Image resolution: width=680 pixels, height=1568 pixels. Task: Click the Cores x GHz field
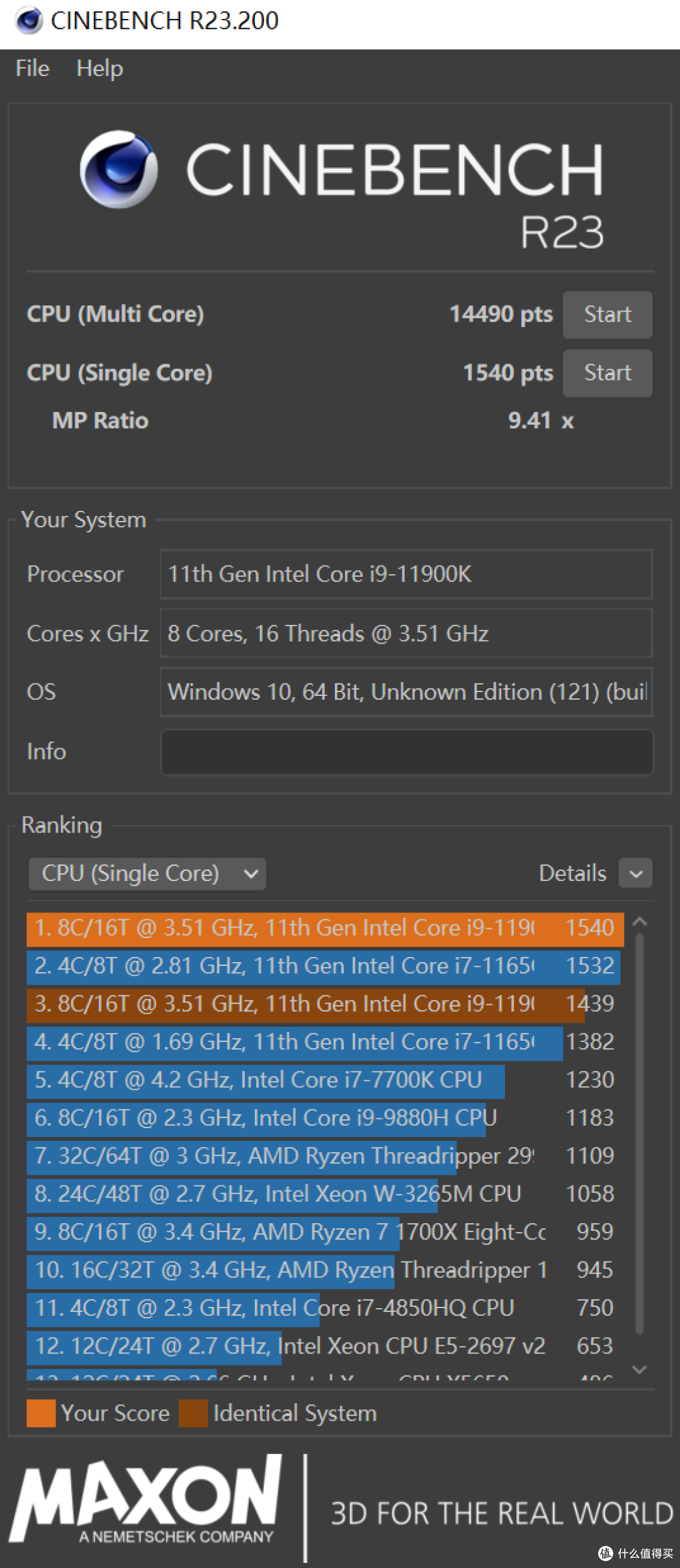coord(406,633)
